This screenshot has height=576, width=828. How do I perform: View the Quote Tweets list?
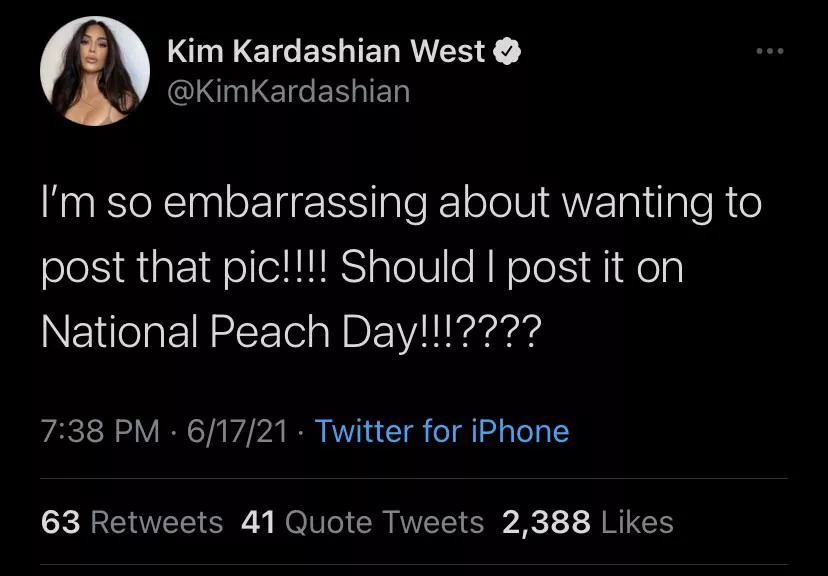[385, 522]
